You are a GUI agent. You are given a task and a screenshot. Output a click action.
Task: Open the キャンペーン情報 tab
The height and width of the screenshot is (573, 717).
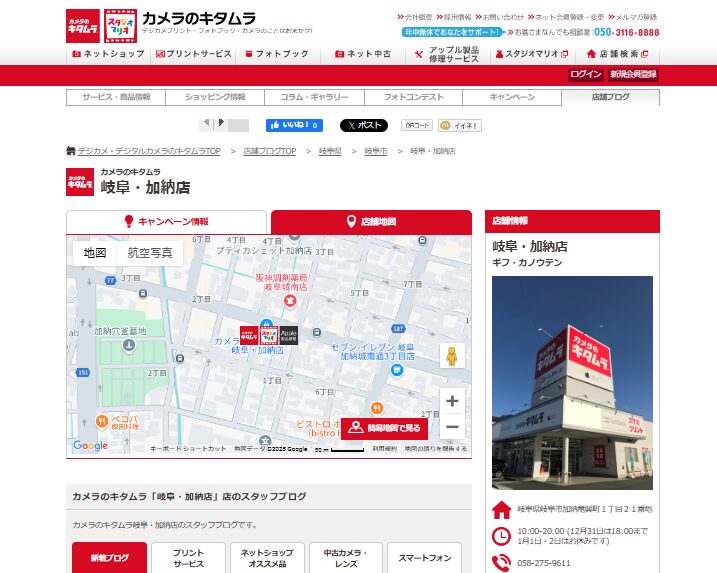(167, 222)
